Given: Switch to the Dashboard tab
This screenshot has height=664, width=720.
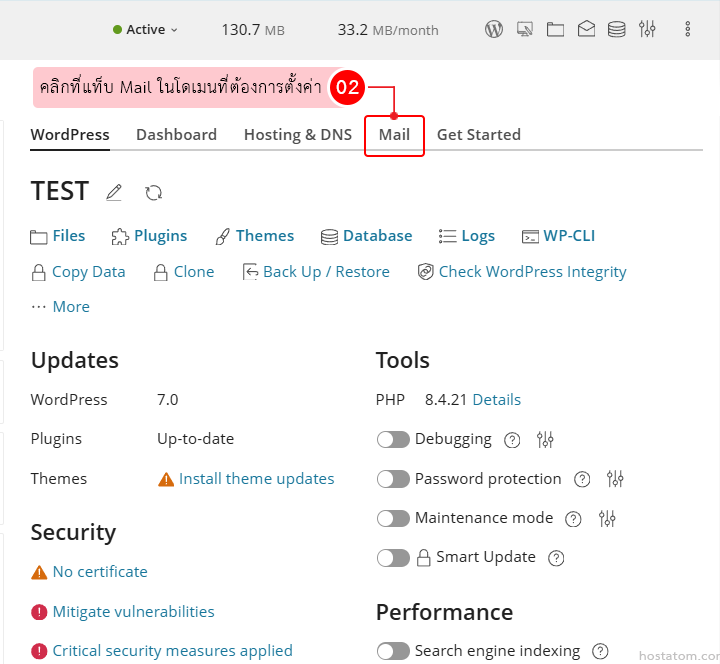Looking at the screenshot, I should [176, 135].
